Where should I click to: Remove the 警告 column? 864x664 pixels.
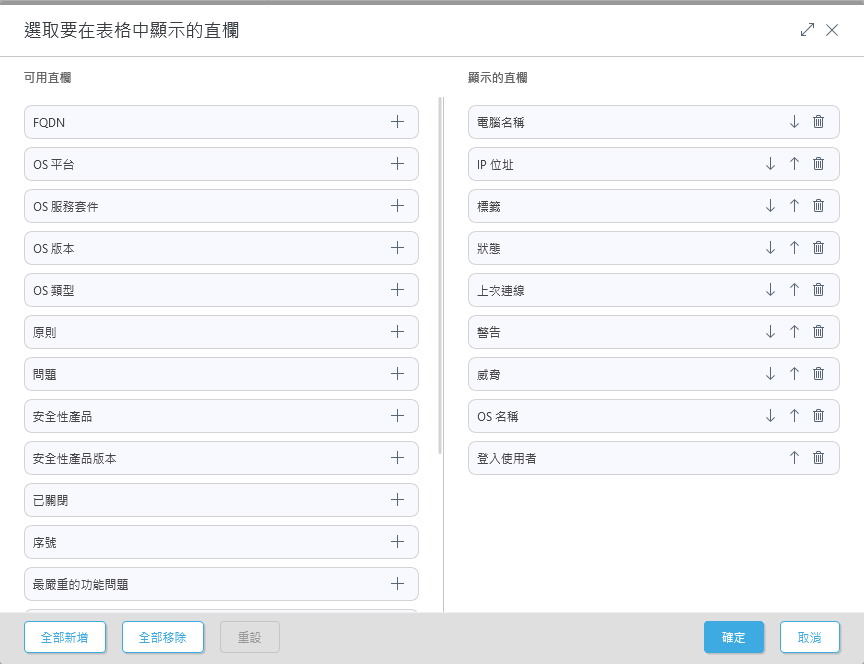tap(818, 332)
